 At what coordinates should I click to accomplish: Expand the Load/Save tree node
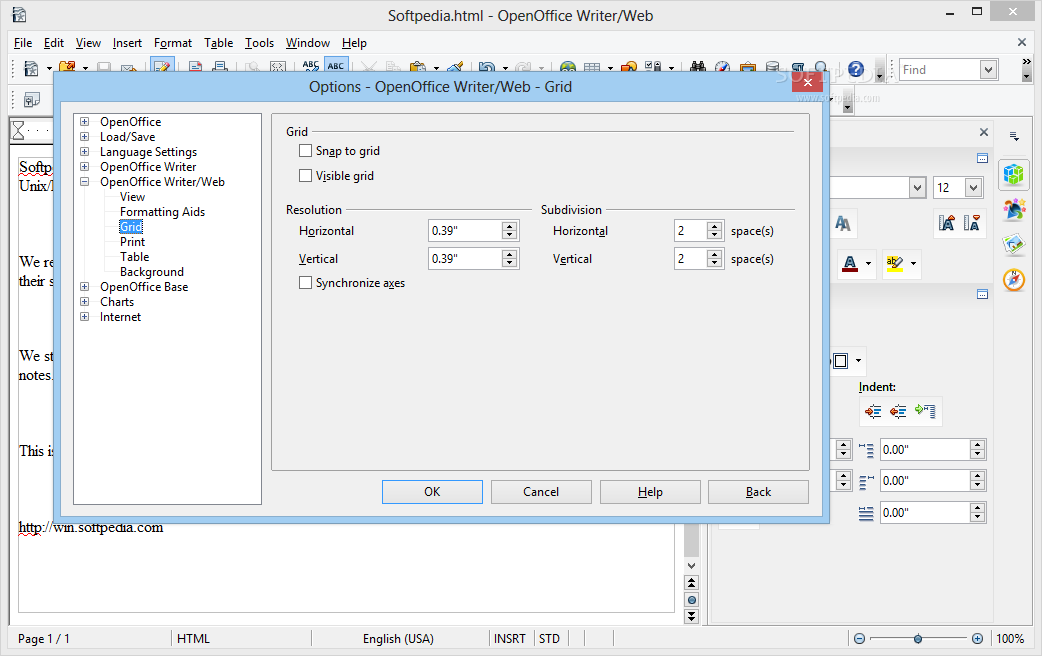(84, 136)
